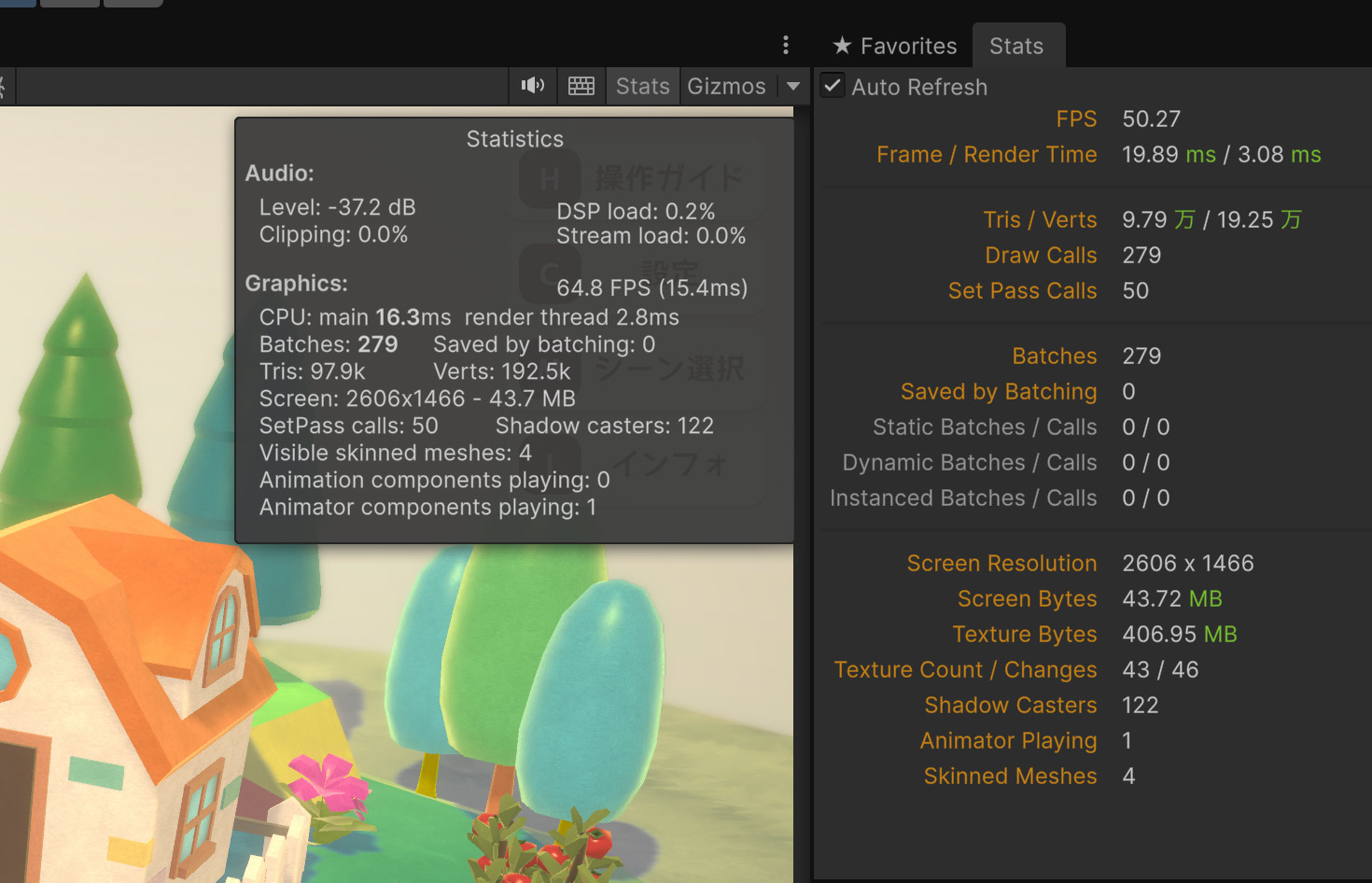Click the Texture Bytes label
Screen dimensions: 1372x883
tap(1024, 634)
